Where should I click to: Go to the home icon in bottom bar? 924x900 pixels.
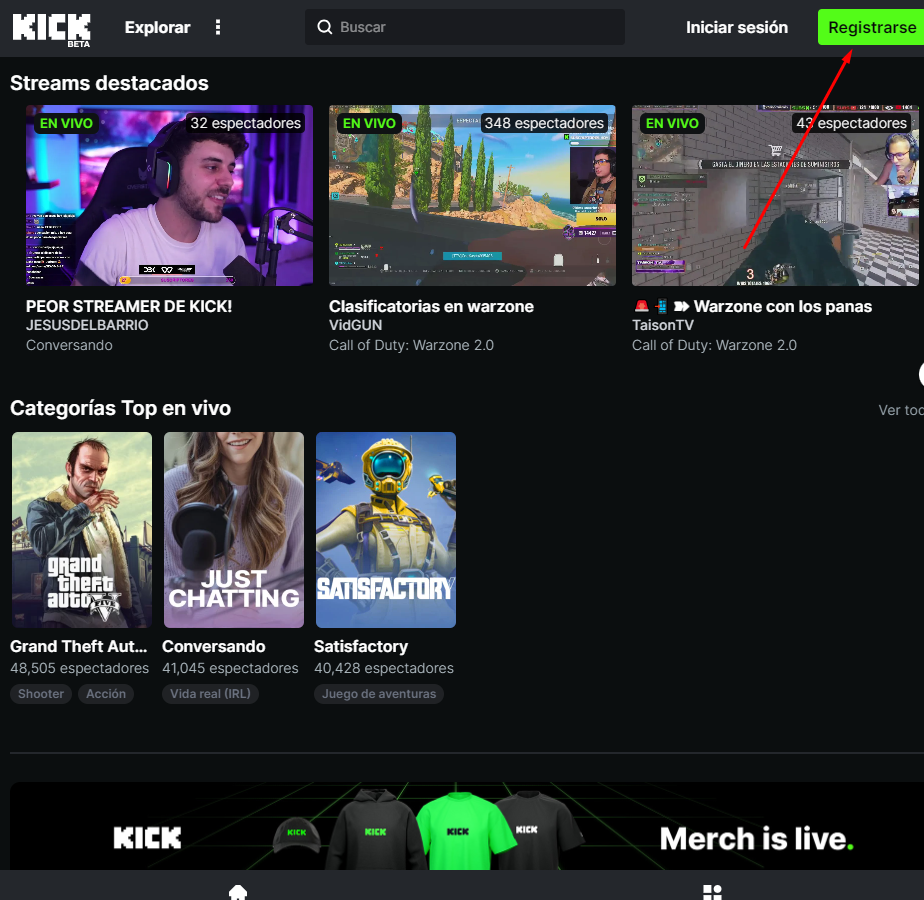(237, 891)
